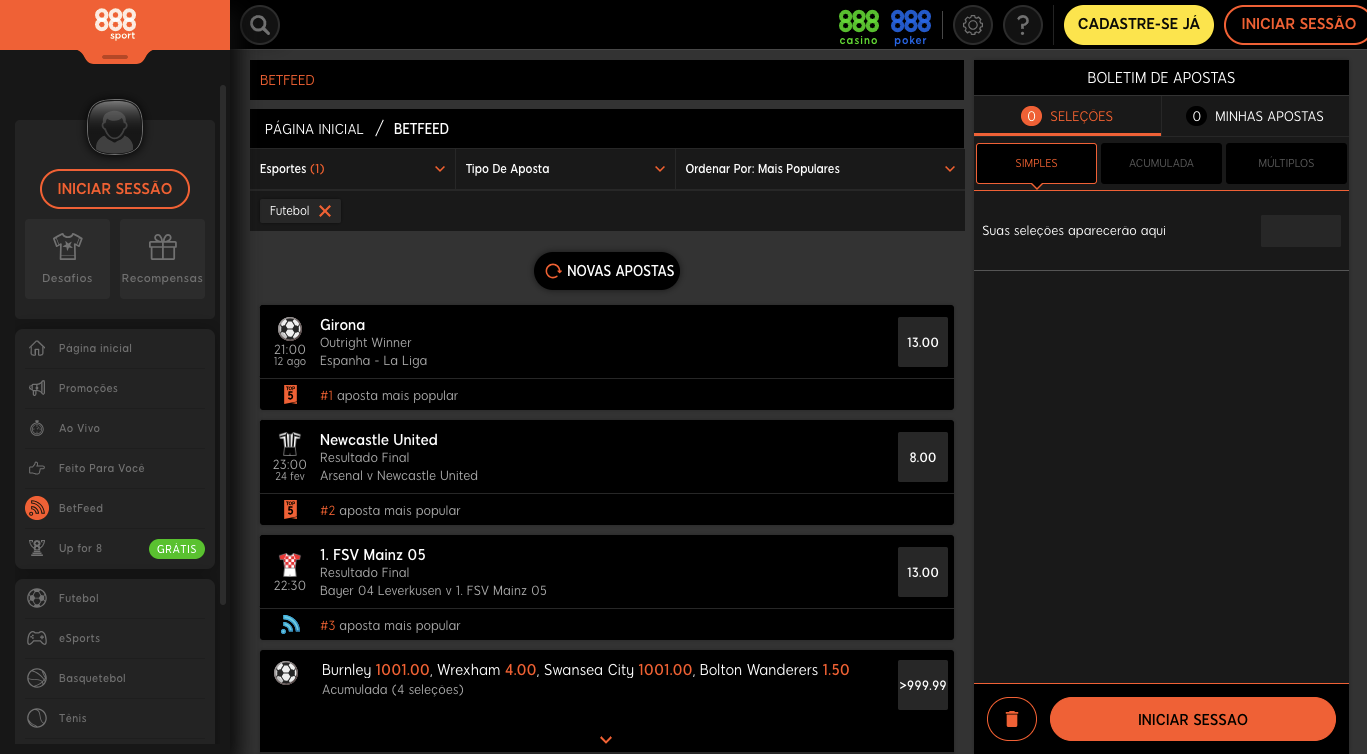This screenshot has height=754, width=1367.
Task: Click Newcastle United jersey icon
Action: (x=289, y=444)
